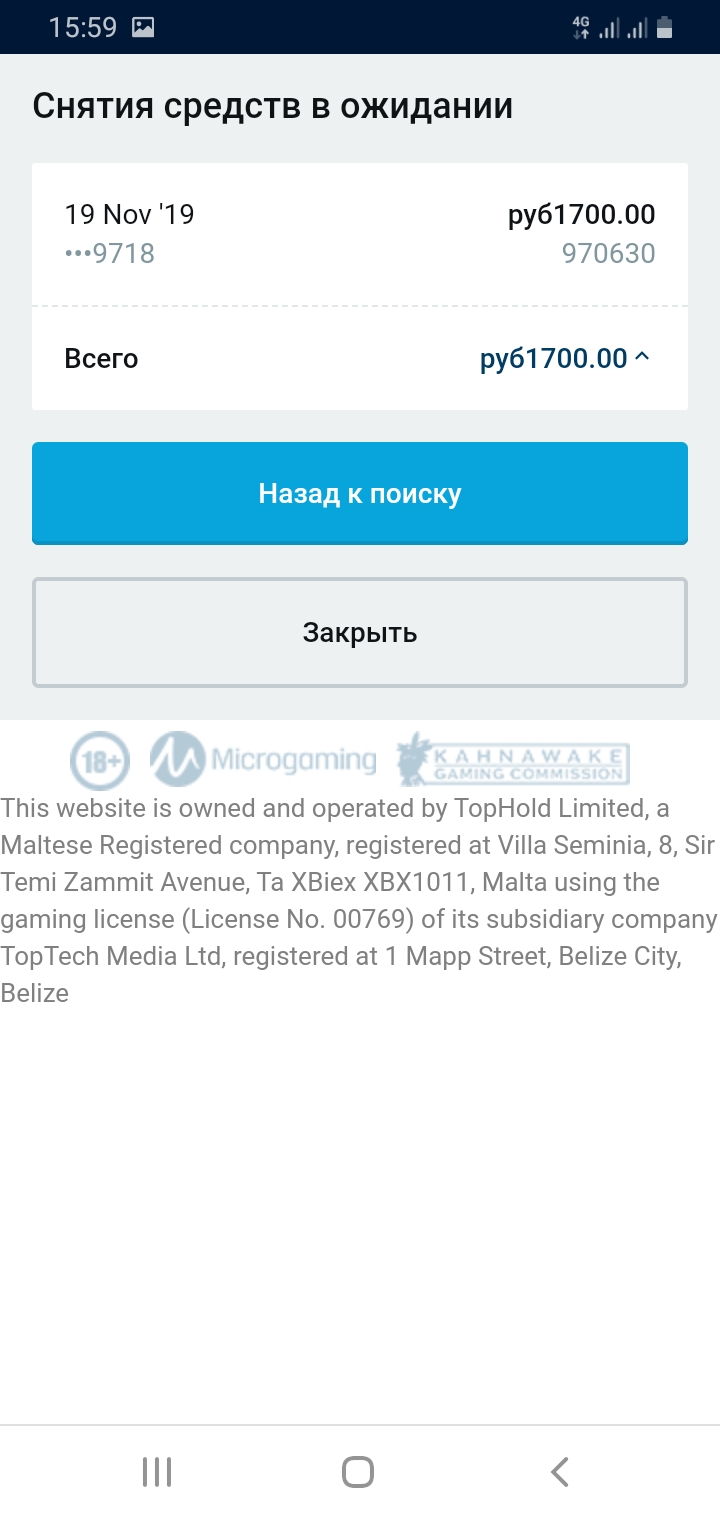Select the 19 Nov '19 withdrawal entry
The width and height of the screenshot is (720, 1520).
pos(360,234)
